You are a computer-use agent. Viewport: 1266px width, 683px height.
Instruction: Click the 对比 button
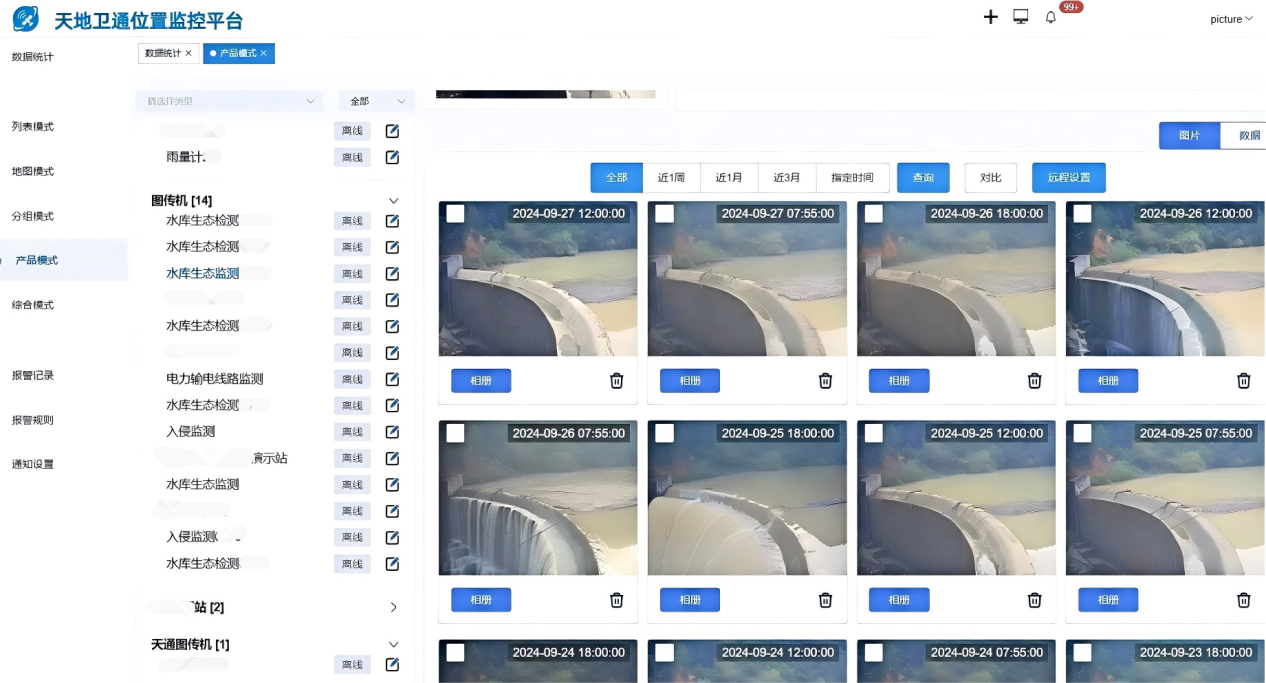point(991,177)
